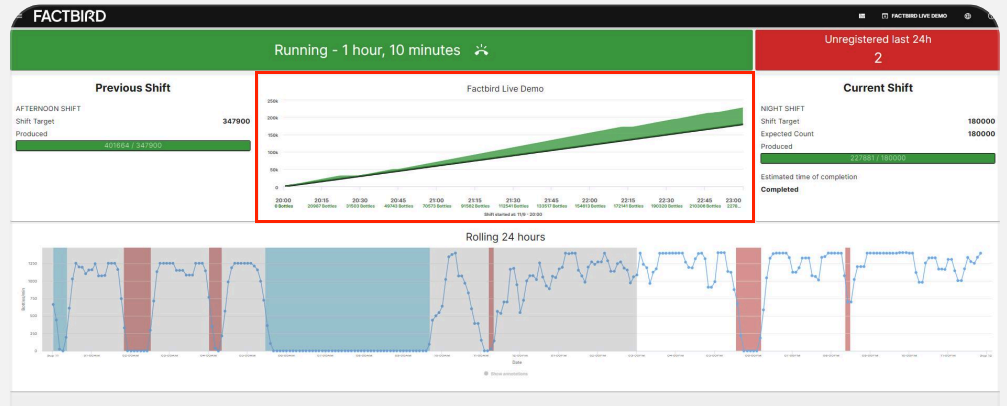Click the 22:00 time label on the shift chart
Viewport: 1007px width, 406px height.
(590, 200)
